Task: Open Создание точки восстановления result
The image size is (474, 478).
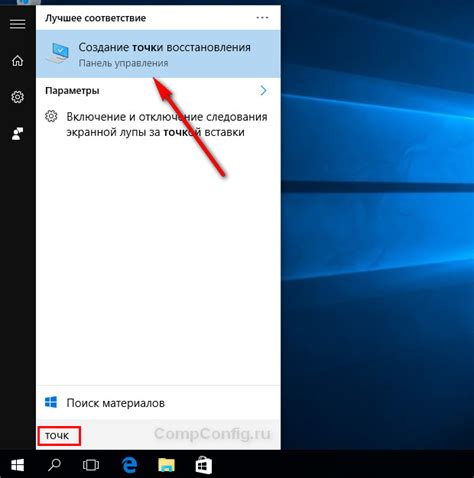Action: click(158, 54)
